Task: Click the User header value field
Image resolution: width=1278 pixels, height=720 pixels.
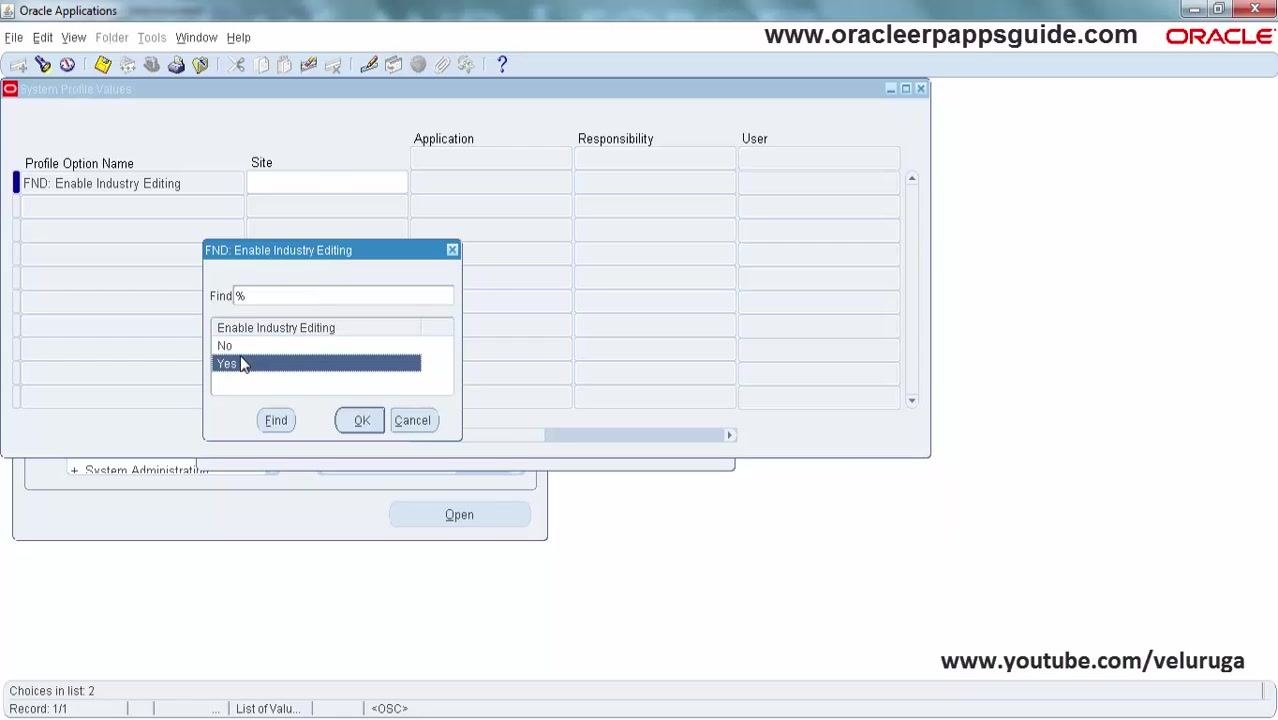Action: click(x=819, y=159)
